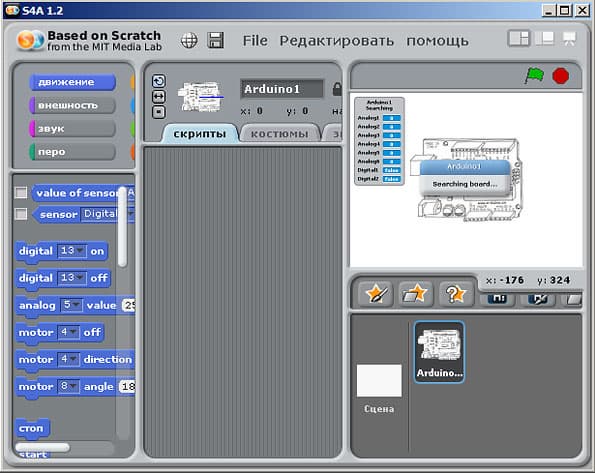Click the globe language icon
The width and height of the screenshot is (595, 473).
tap(189, 40)
